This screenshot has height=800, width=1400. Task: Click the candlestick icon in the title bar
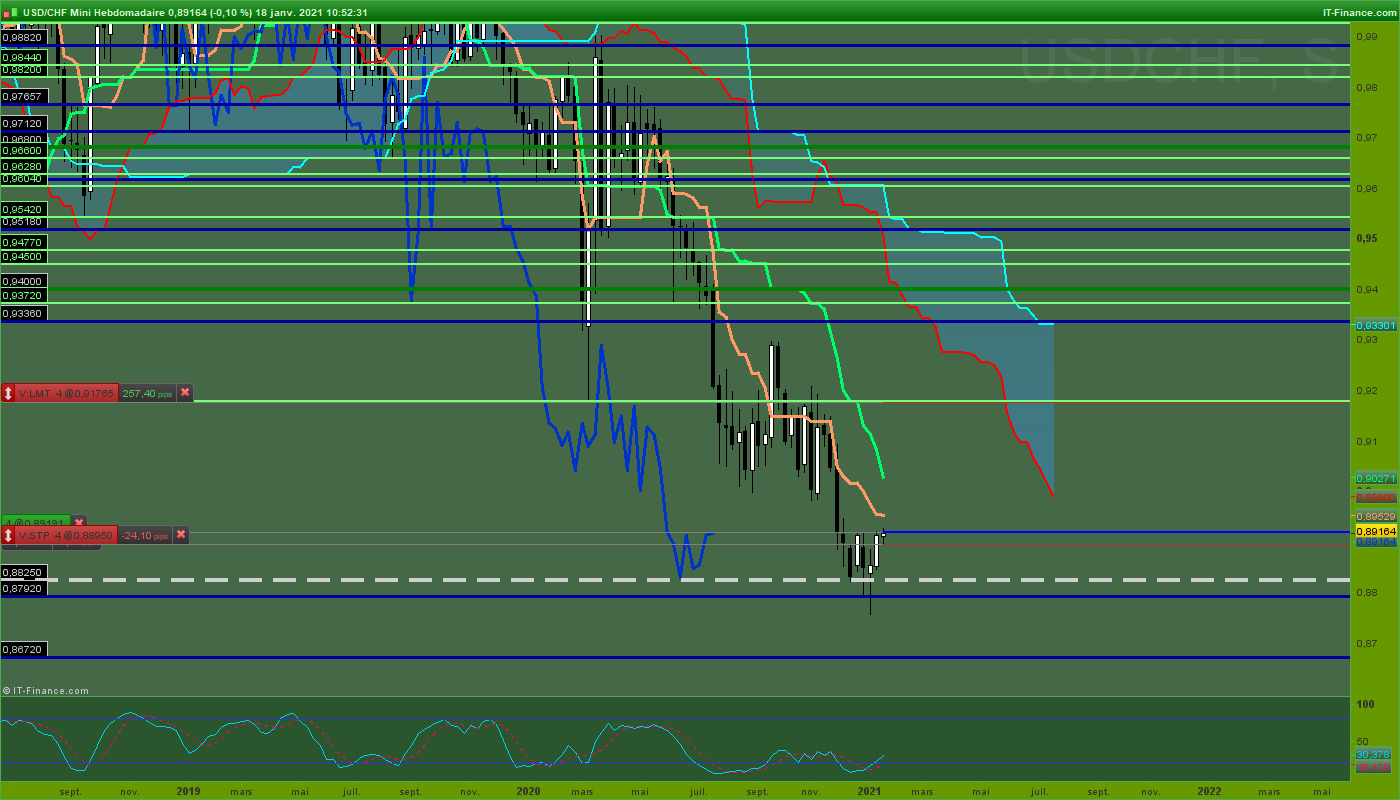tap(11, 12)
